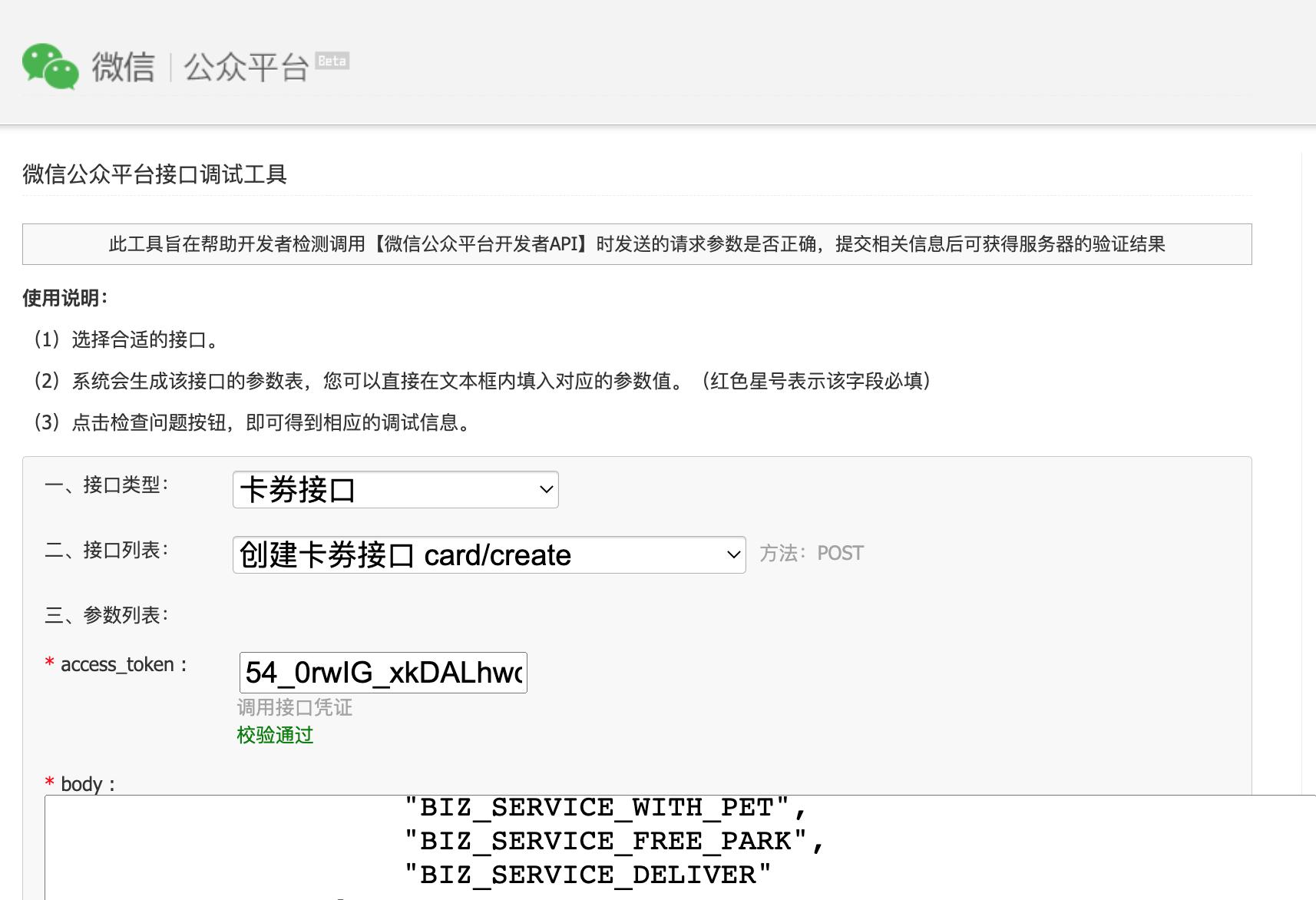Click the instruction line （1）选择合适的接口
Viewport: 1316px width, 900px height.
click(127, 339)
